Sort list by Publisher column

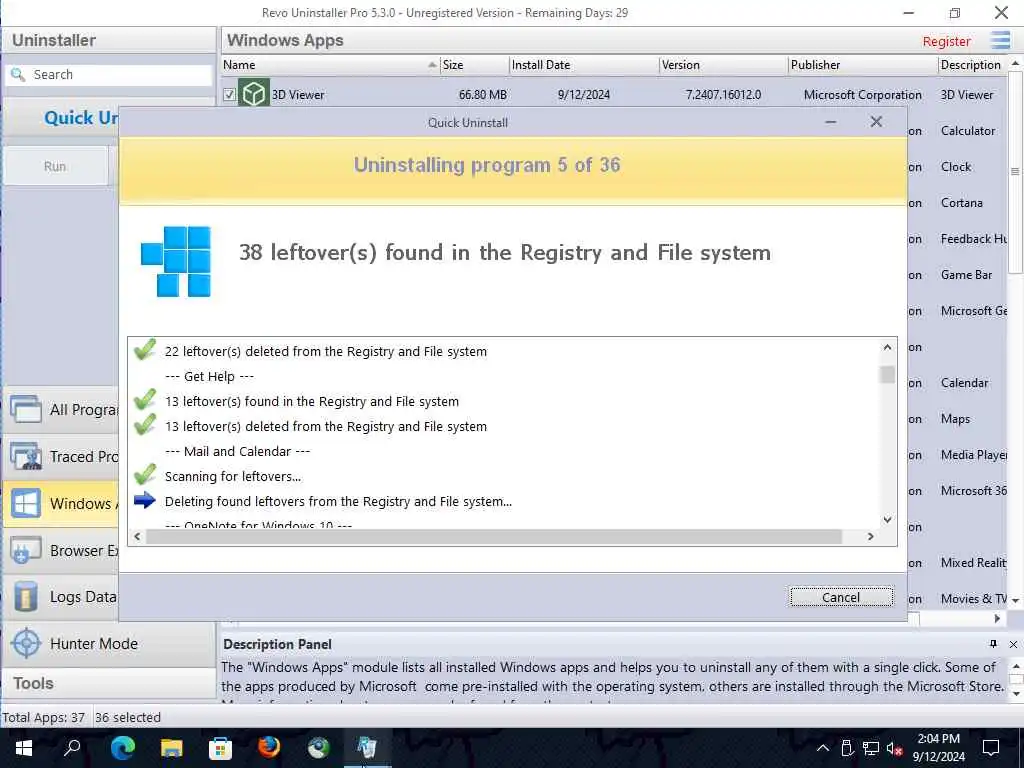coord(862,65)
